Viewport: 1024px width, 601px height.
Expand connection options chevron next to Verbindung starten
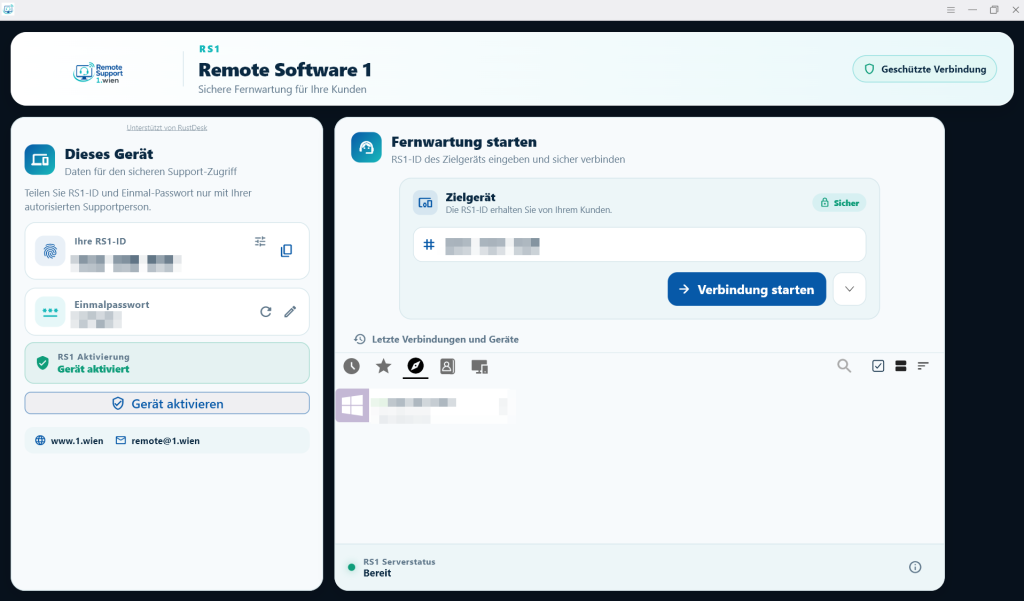tap(850, 289)
